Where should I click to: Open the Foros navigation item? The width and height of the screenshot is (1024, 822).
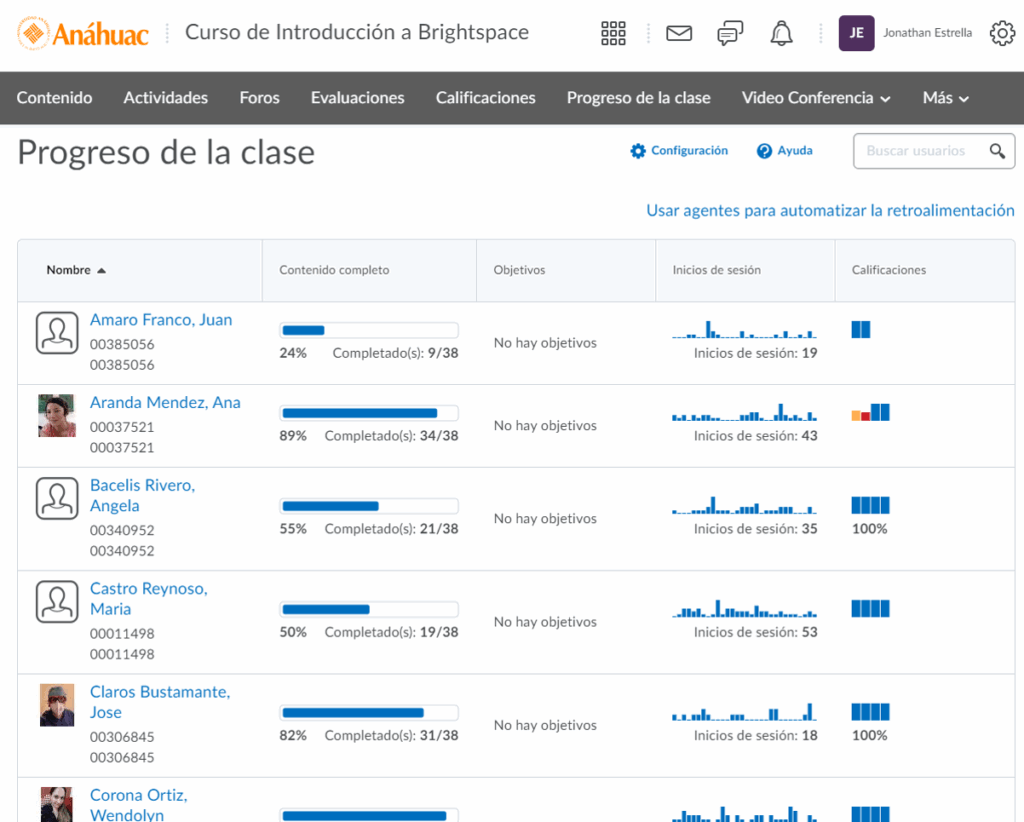pyautogui.click(x=259, y=98)
